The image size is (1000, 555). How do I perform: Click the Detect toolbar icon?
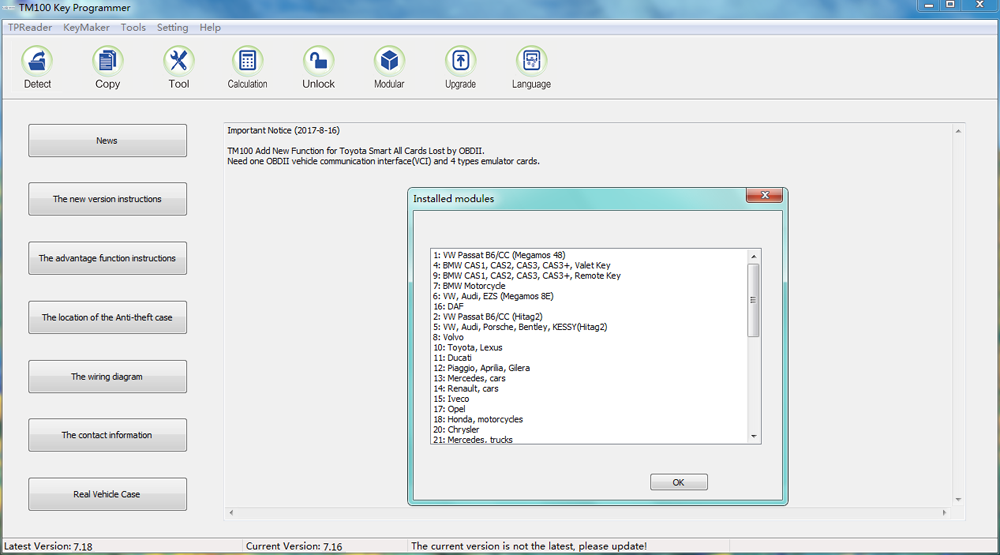[x=37, y=62]
